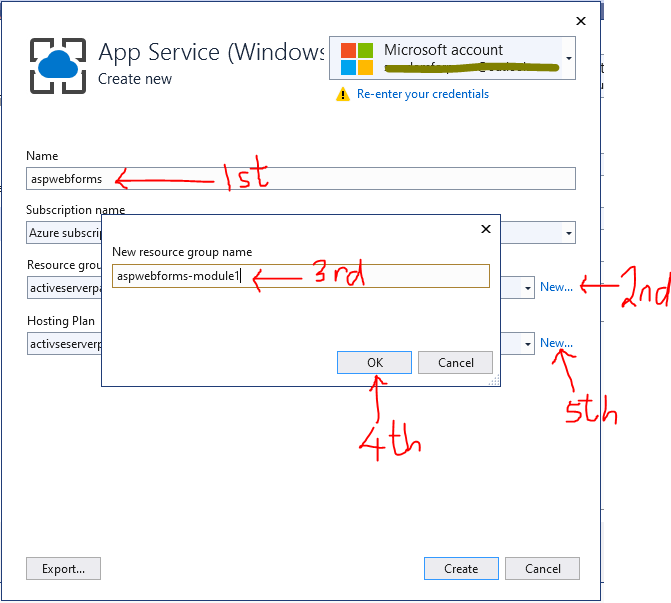Click the activseserverp hosting plan combo box
The height and width of the screenshot is (603, 671).
(64, 344)
